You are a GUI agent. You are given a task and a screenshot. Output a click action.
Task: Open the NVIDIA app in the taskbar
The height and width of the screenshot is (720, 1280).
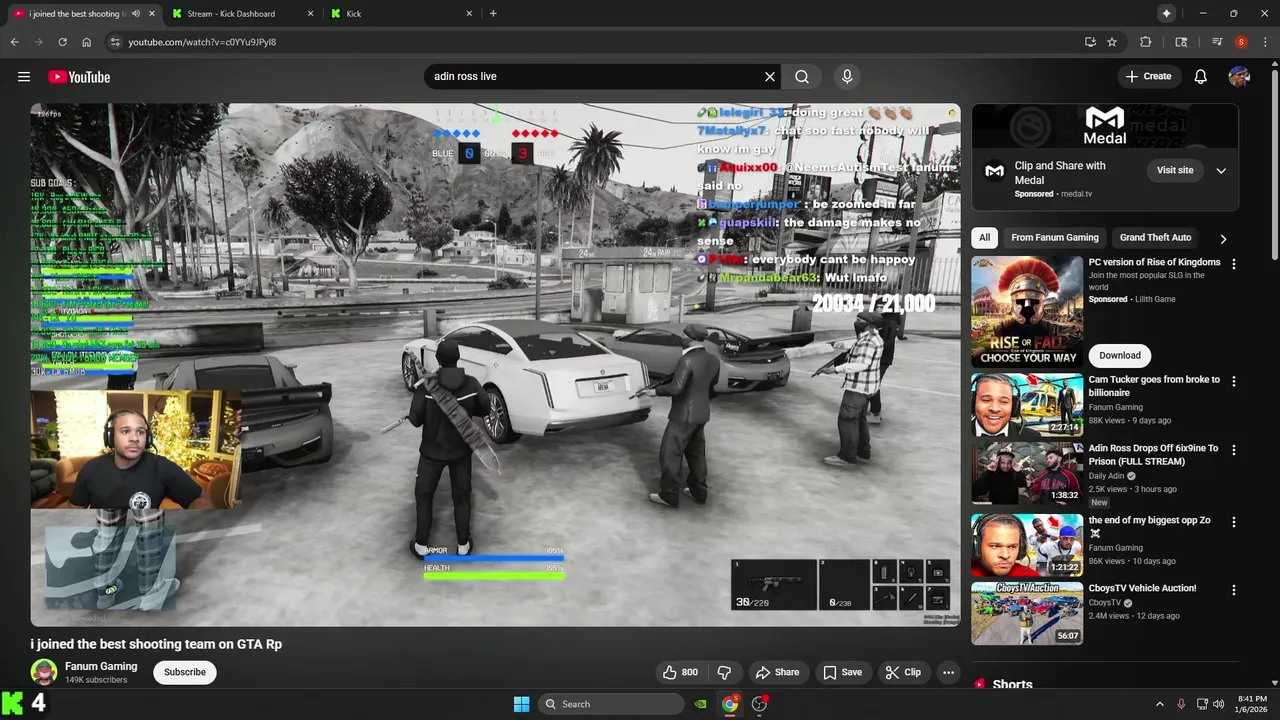702,704
